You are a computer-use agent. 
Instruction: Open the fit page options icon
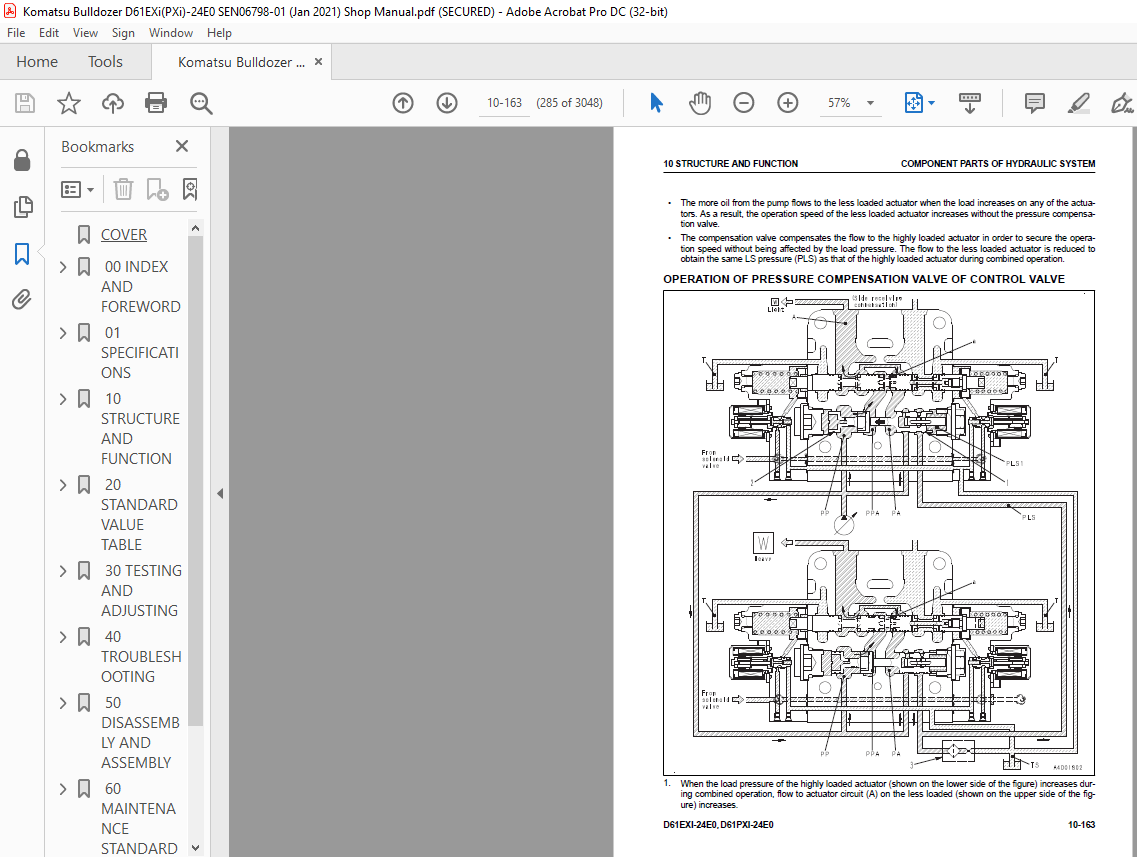point(919,103)
